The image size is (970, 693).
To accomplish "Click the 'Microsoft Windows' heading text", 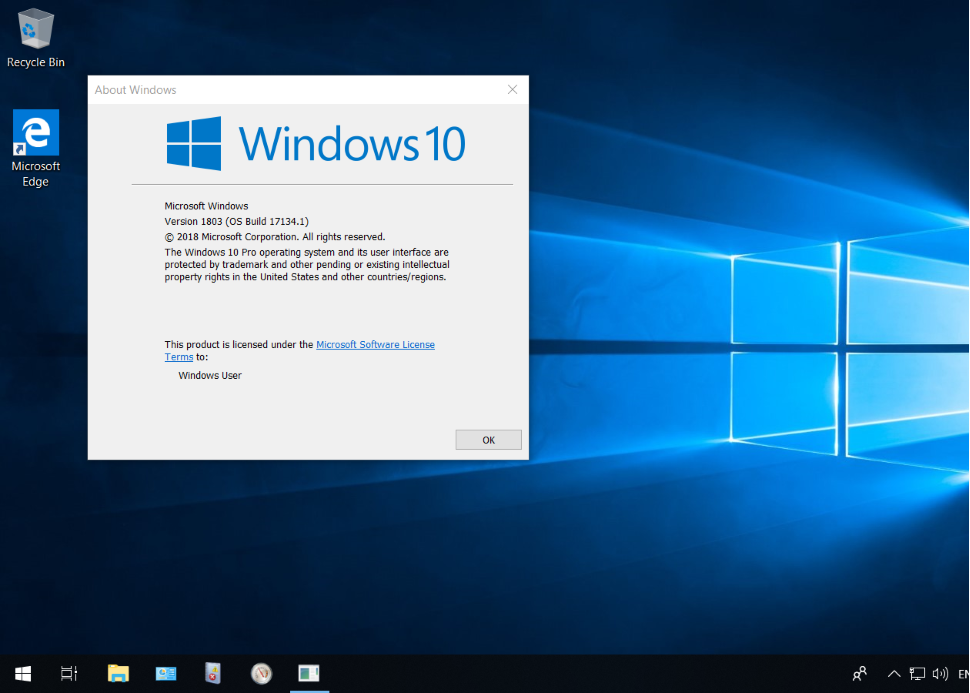I will 206,206.
